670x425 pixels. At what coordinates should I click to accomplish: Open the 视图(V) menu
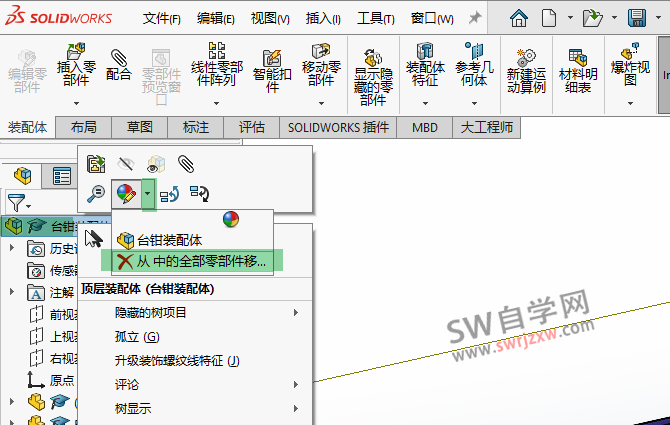[270, 18]
